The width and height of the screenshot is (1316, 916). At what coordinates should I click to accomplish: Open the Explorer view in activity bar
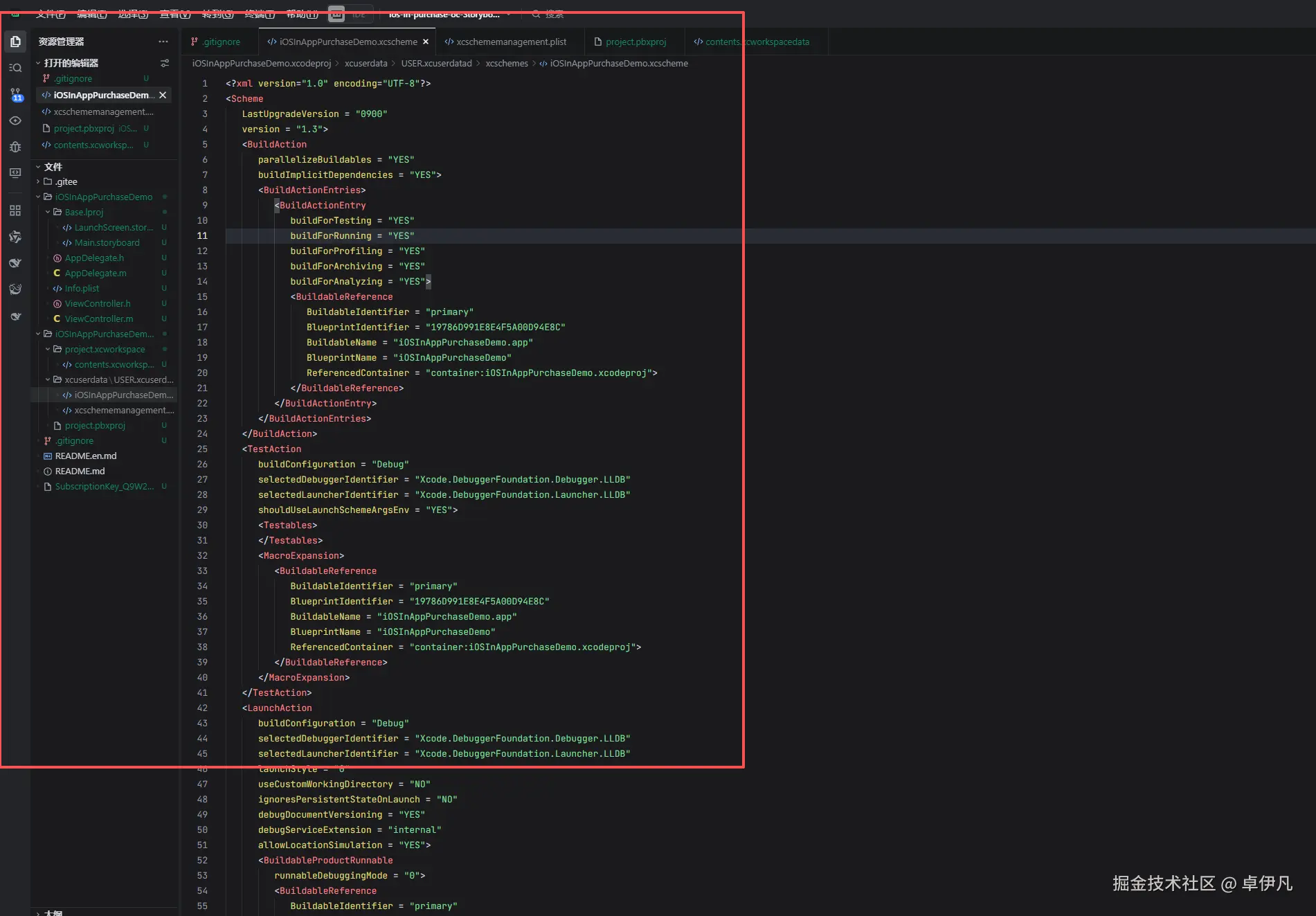coord(15,42)
